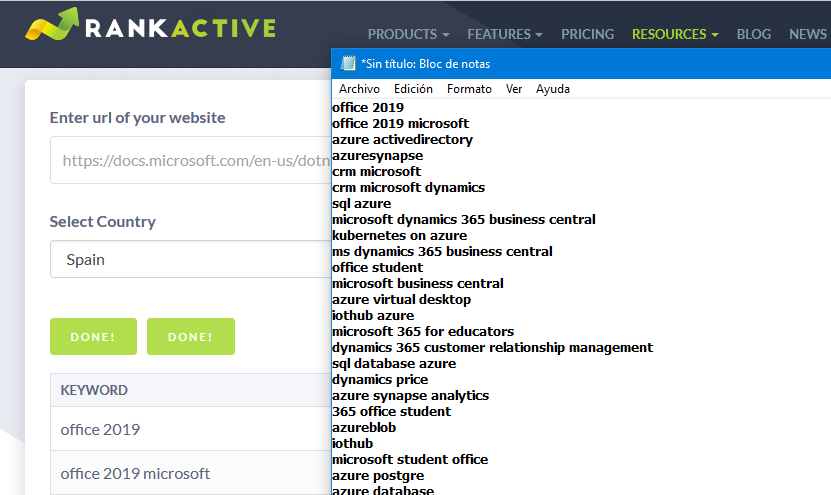Select 'office 2019 microsoft' table row on webpage

tap(191, 473)
